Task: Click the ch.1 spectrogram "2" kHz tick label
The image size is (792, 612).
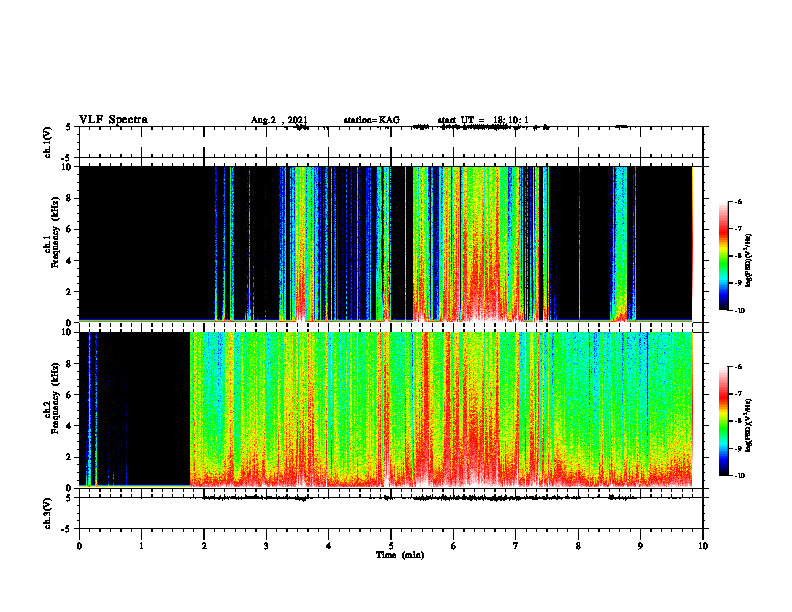Action: pyautogui.click(x=70, y=291)
